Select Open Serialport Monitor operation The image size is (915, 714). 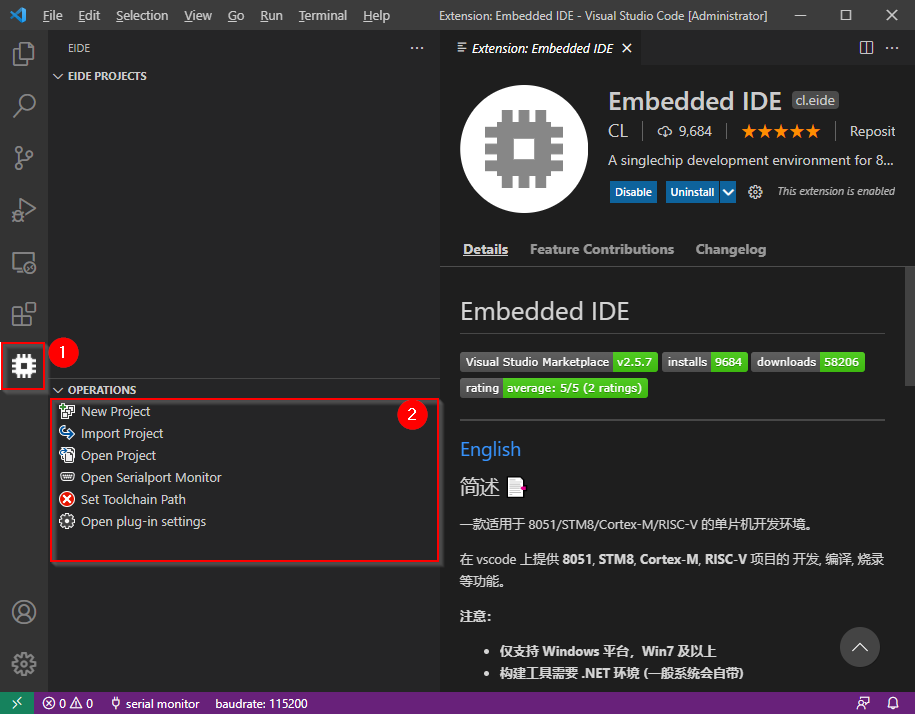244,477
